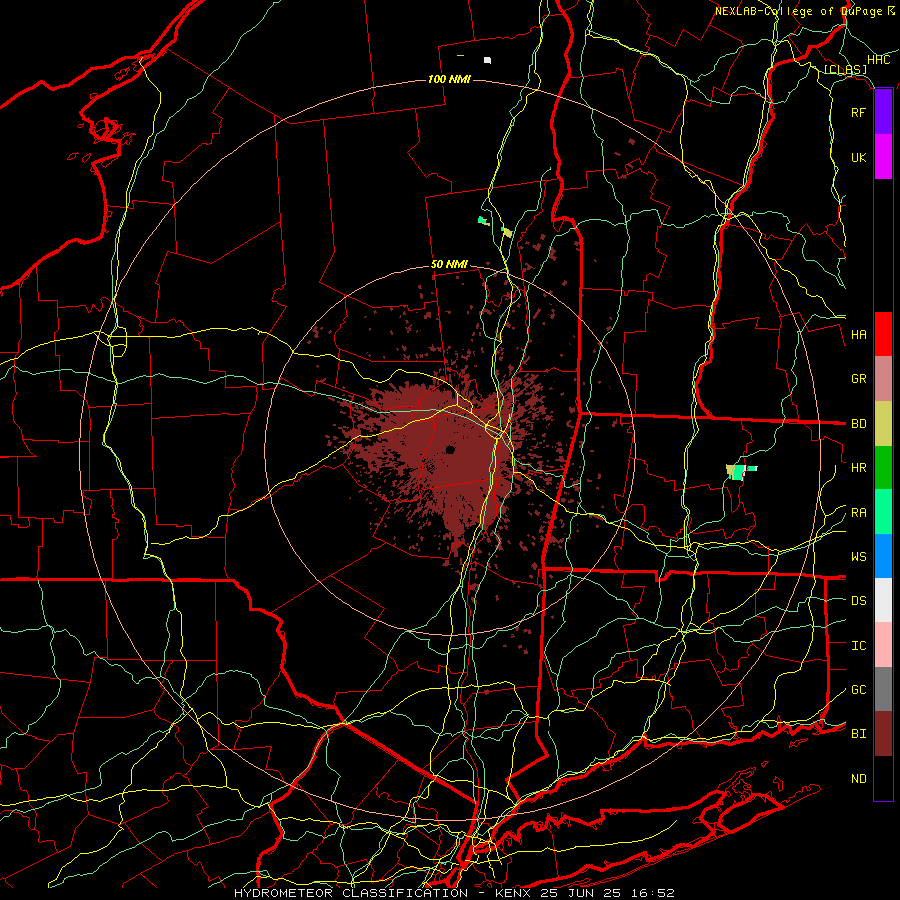Click the HR legend label
The width and height of the screenshot is (900, 900).
pos(858,468)
